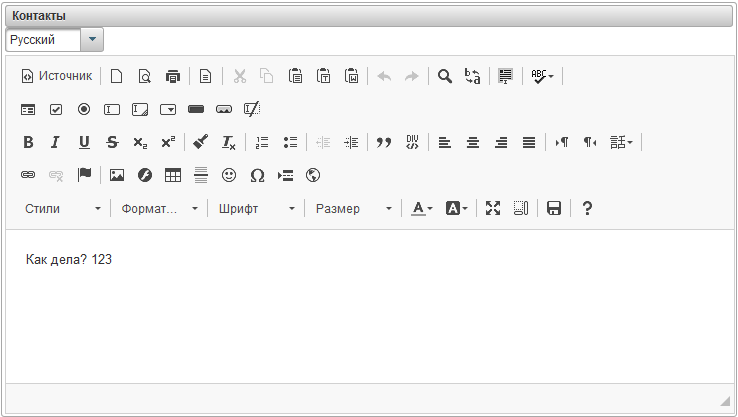
Task: Insert an anchor with flag icon
Action: [84, 175]
